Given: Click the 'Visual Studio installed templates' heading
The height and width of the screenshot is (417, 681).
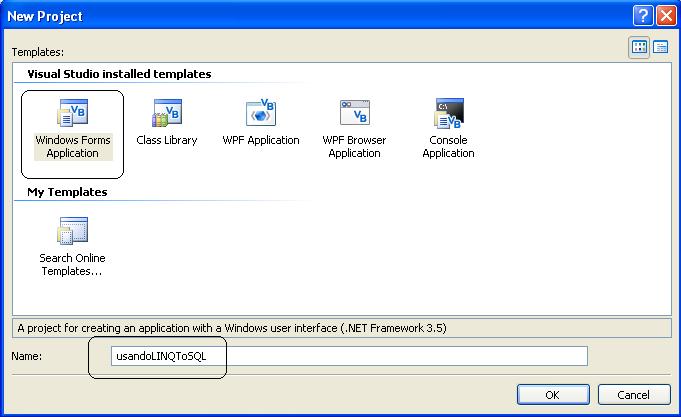Looking at the screenshot, I should (119, 74).
